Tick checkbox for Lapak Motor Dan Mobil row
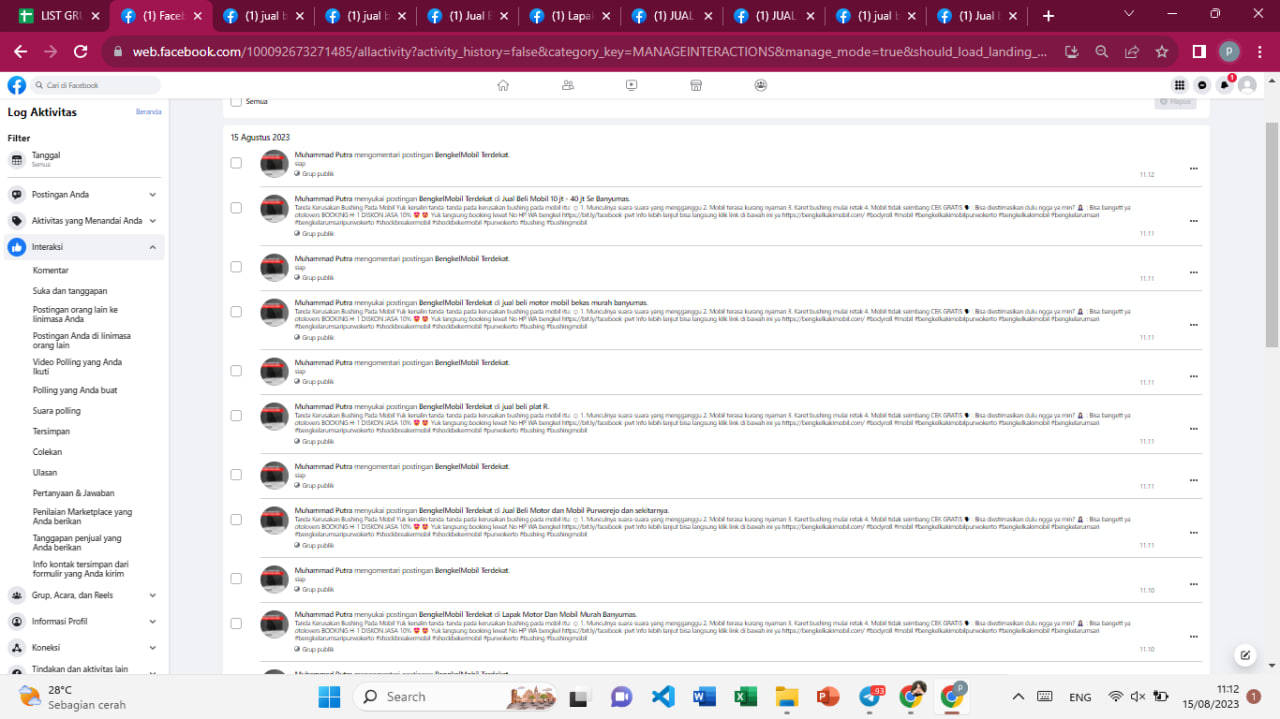The height and width of the screenshot is (719, 1280). coord(236,623)
